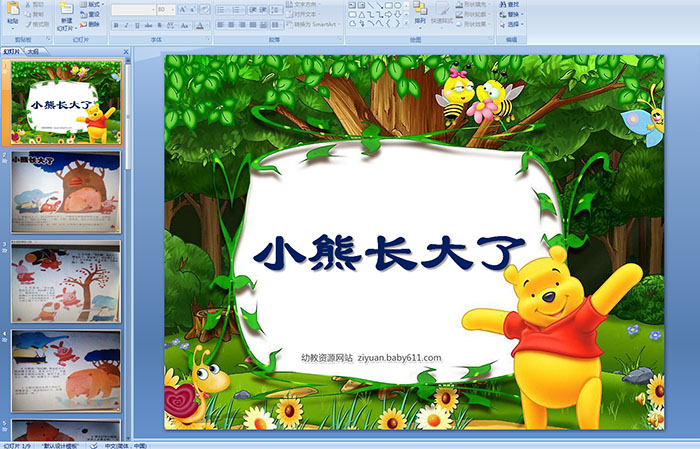This screenshot has height=449, width=700.
Task: Select the slide 1 thumbnail
Action: coord(66,103)
